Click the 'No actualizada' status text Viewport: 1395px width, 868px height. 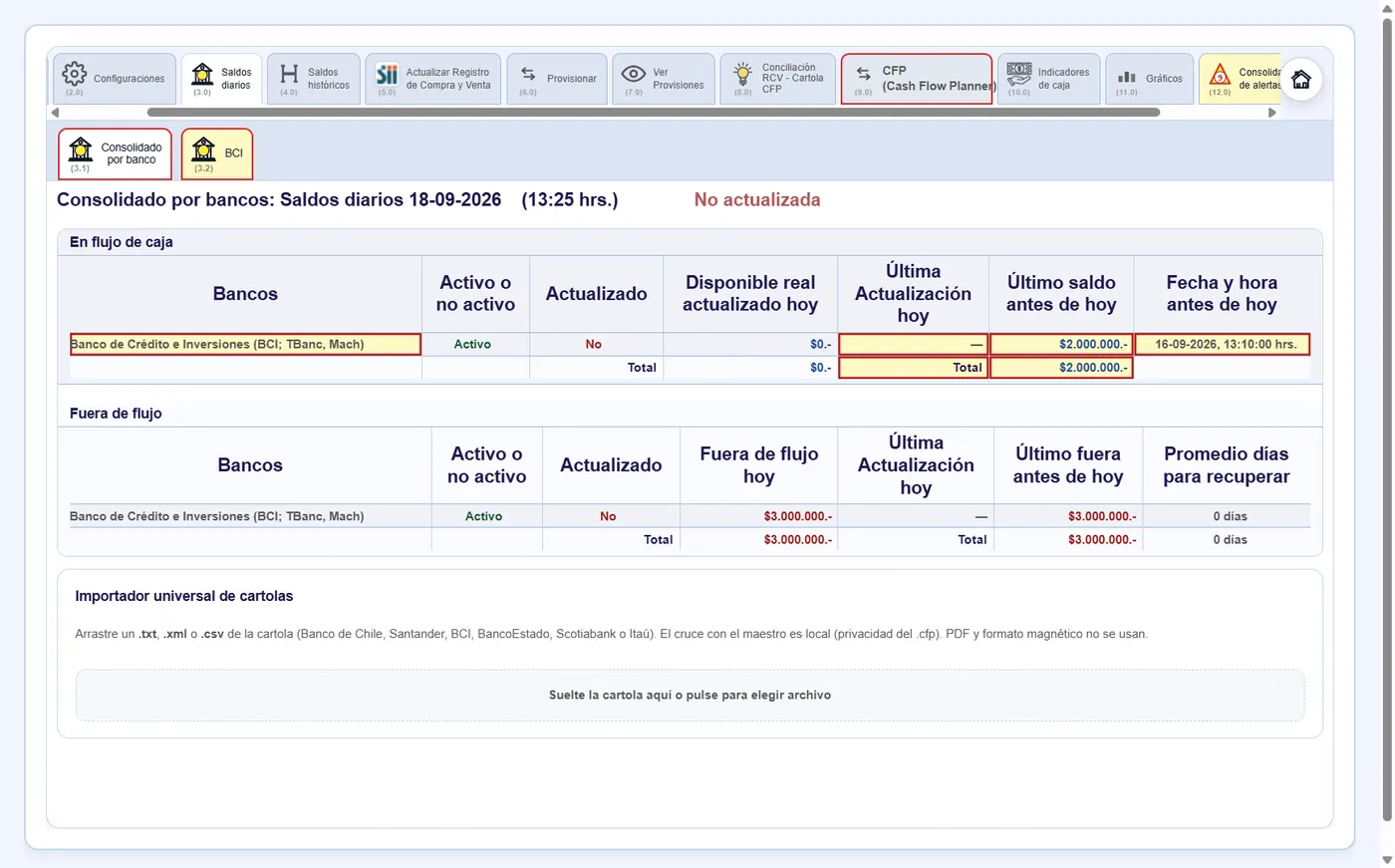(757, 200)
